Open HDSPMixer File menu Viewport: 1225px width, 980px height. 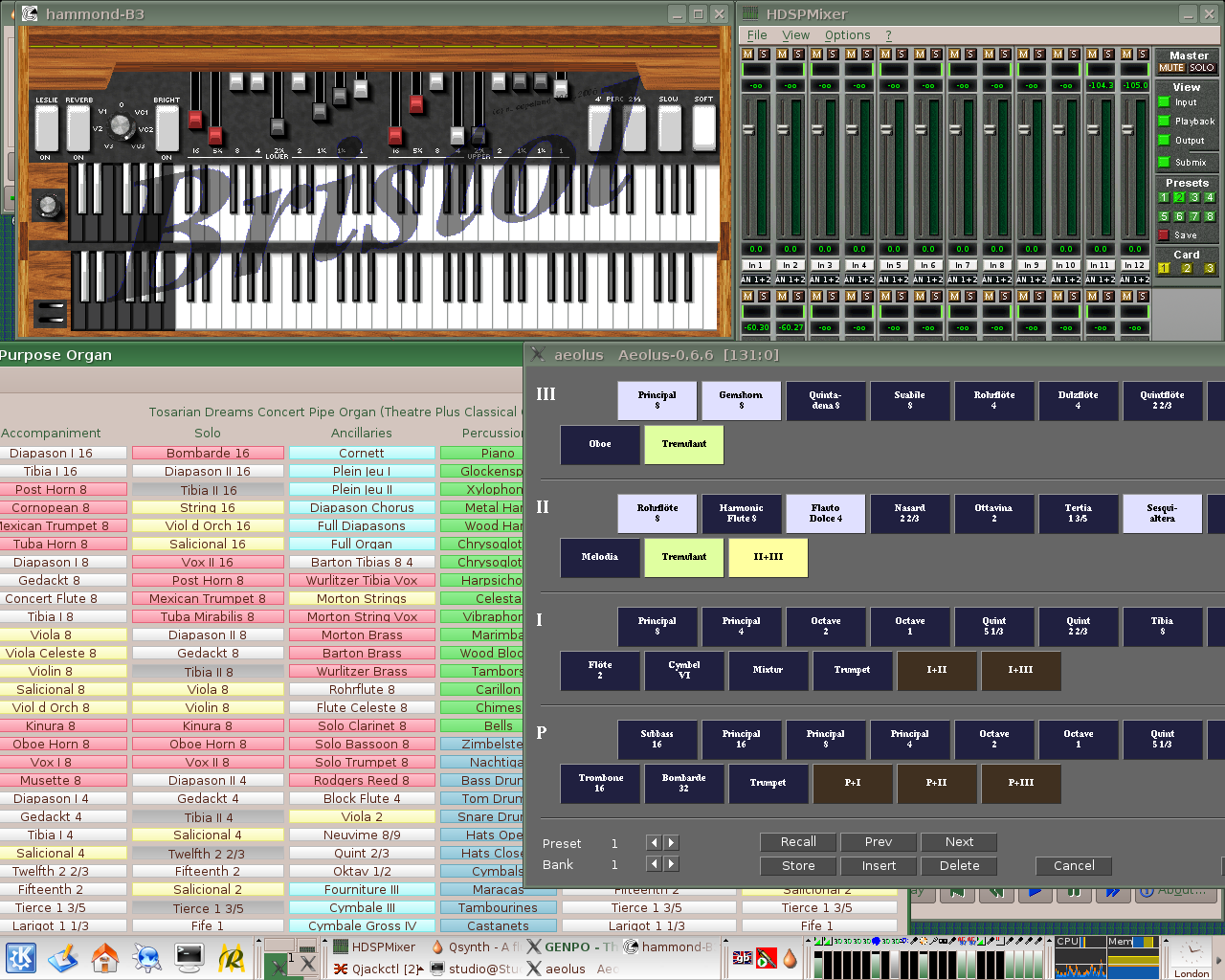coord(757,34)
